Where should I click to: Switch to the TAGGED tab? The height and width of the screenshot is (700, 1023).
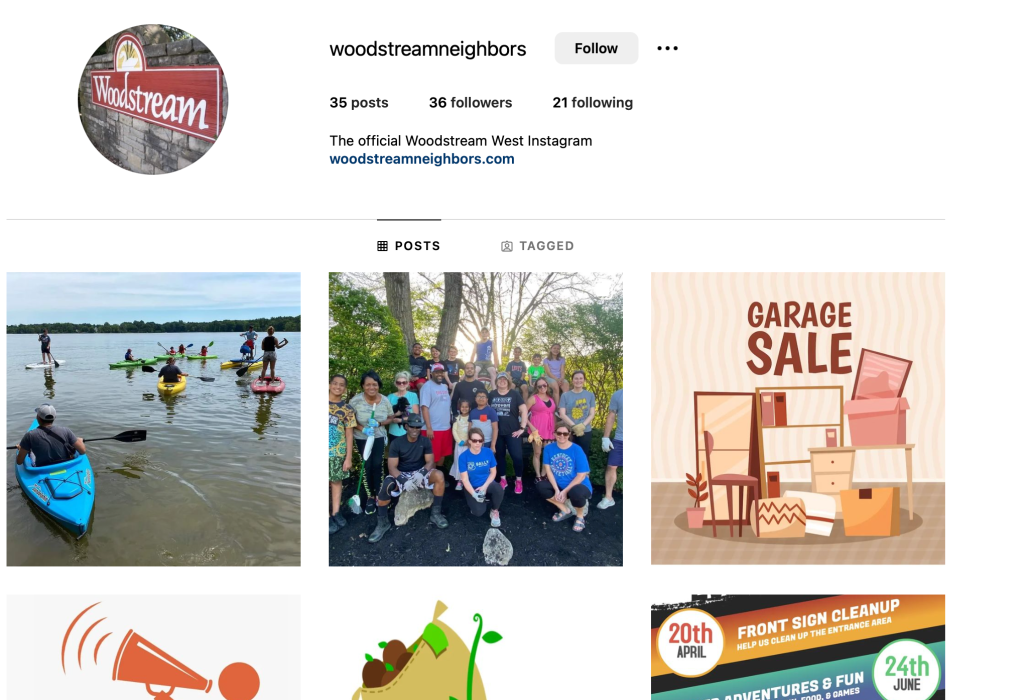tap(538, 246)
